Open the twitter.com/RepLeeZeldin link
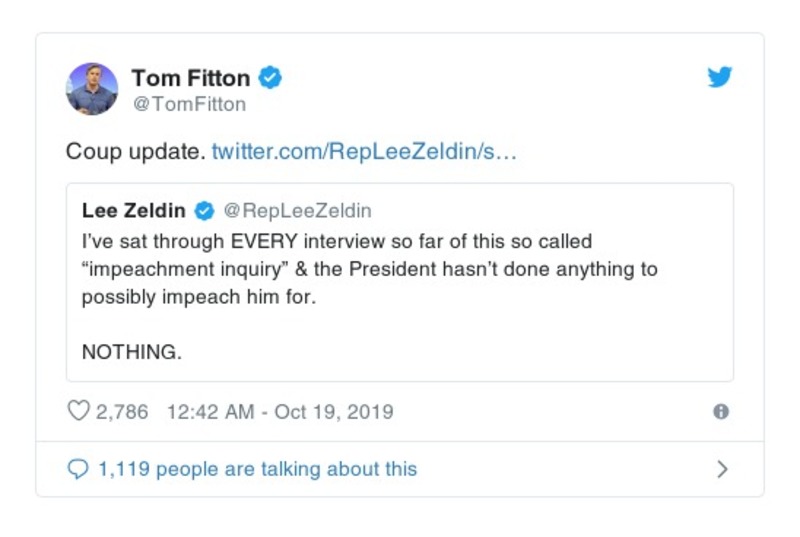The width and height of the screenshot is (800, 537). coord(364,153)
